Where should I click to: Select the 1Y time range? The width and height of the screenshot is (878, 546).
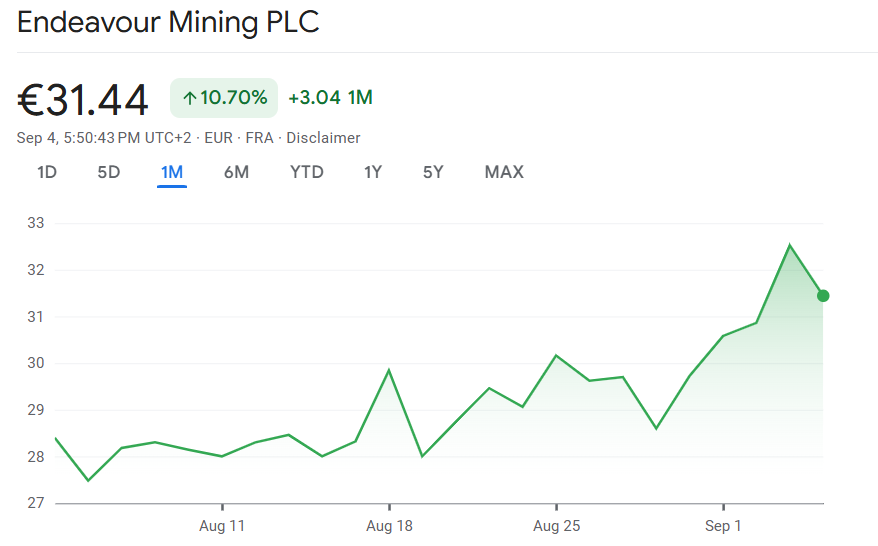point(373,172)
